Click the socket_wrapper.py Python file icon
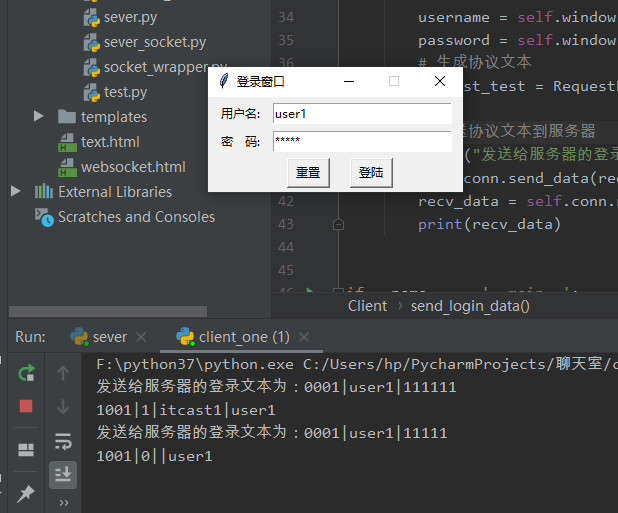The height and width of the screenshot is (513, 618). [x=91, y=68]
